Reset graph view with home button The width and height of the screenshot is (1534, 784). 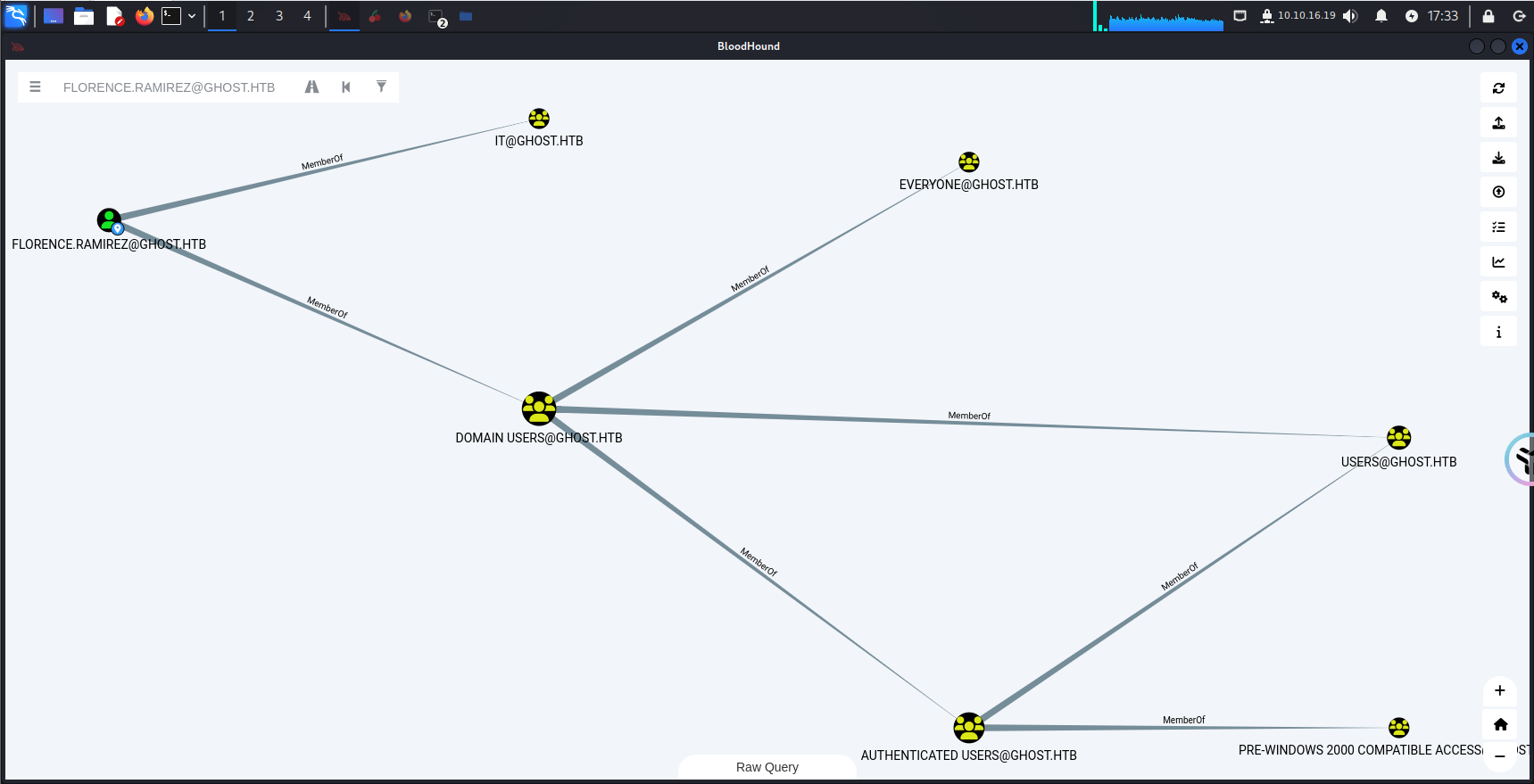point(1499,724)
